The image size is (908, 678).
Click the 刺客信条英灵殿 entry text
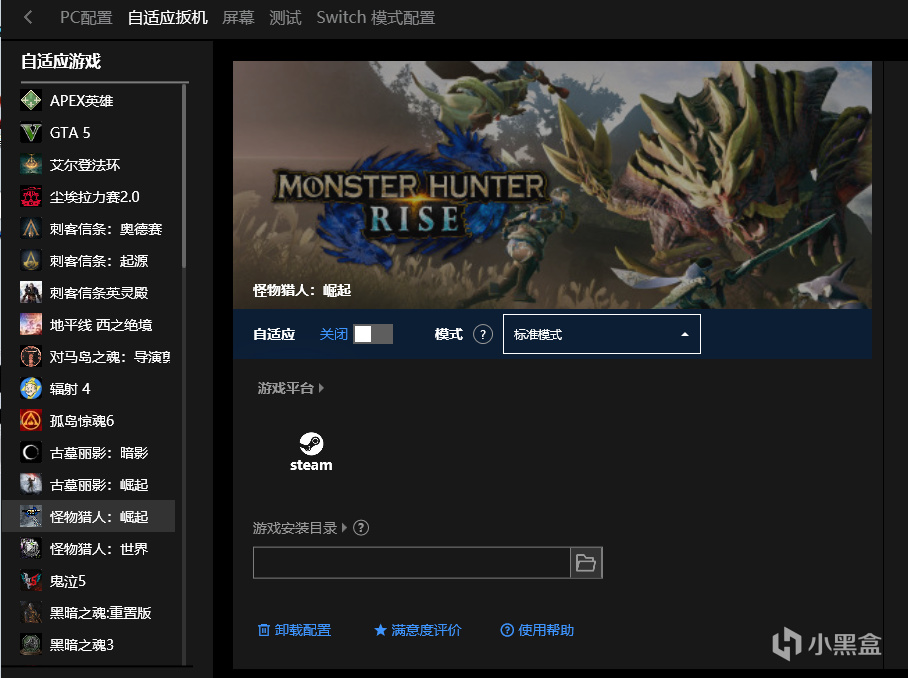(x=99, y=293)
